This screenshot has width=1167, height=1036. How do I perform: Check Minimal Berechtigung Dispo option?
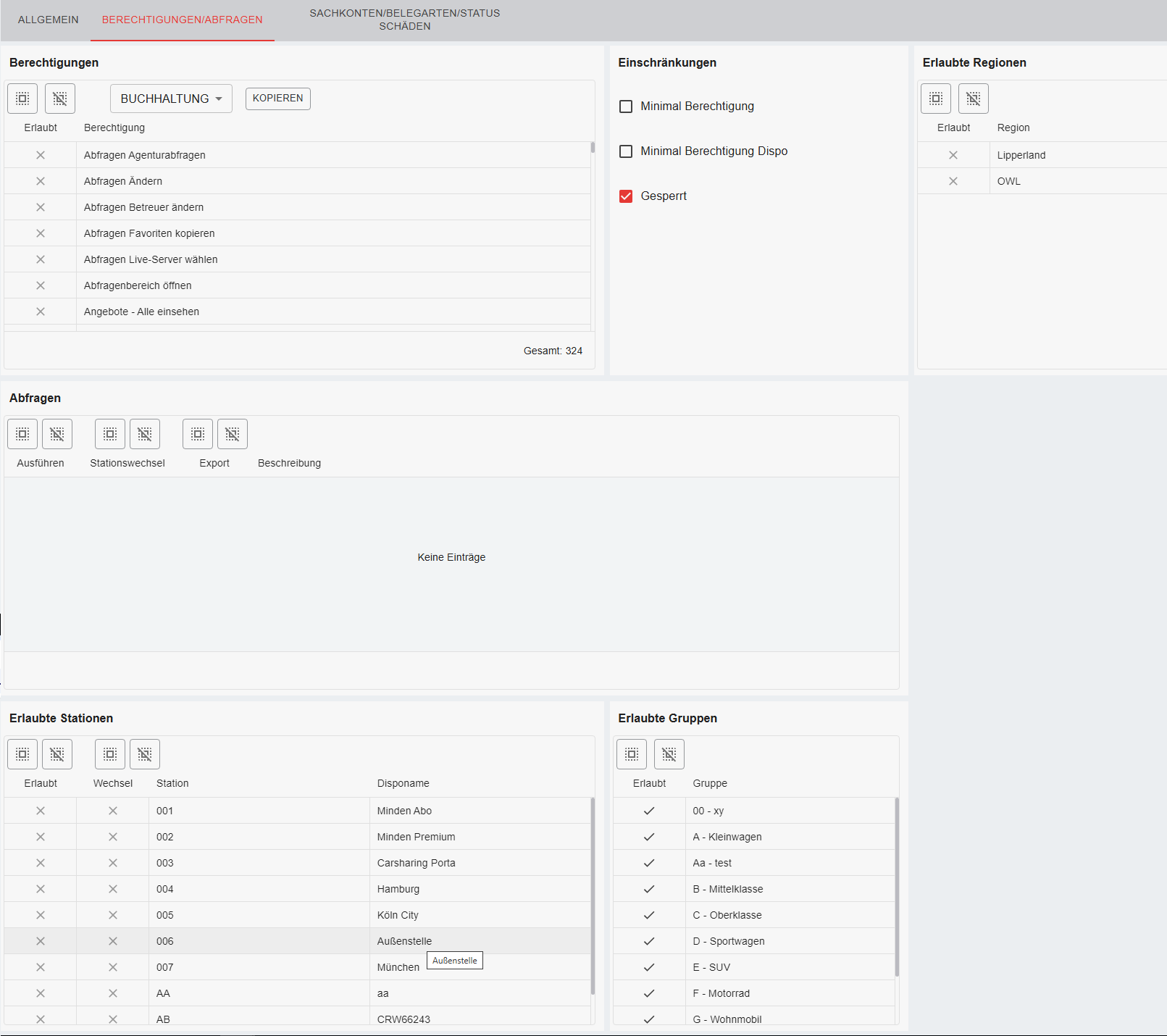tap(626, 151)
